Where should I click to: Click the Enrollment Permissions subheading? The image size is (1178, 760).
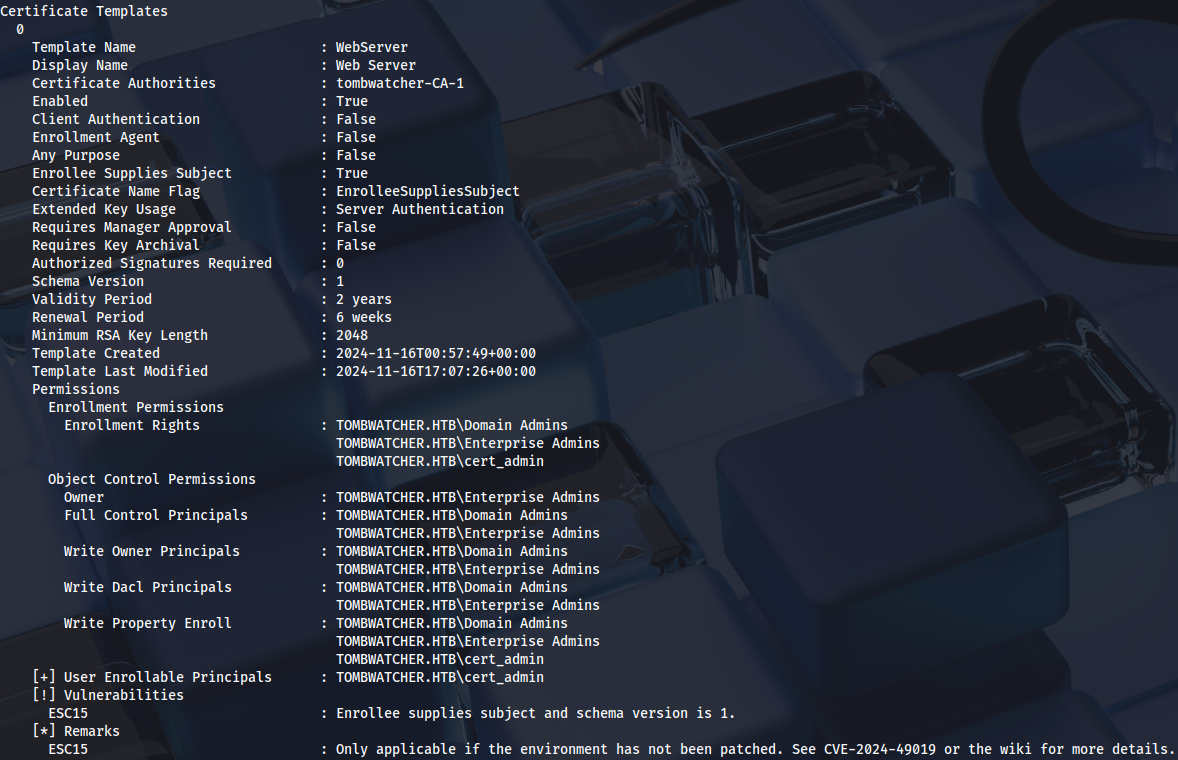[x=136, y=407]
